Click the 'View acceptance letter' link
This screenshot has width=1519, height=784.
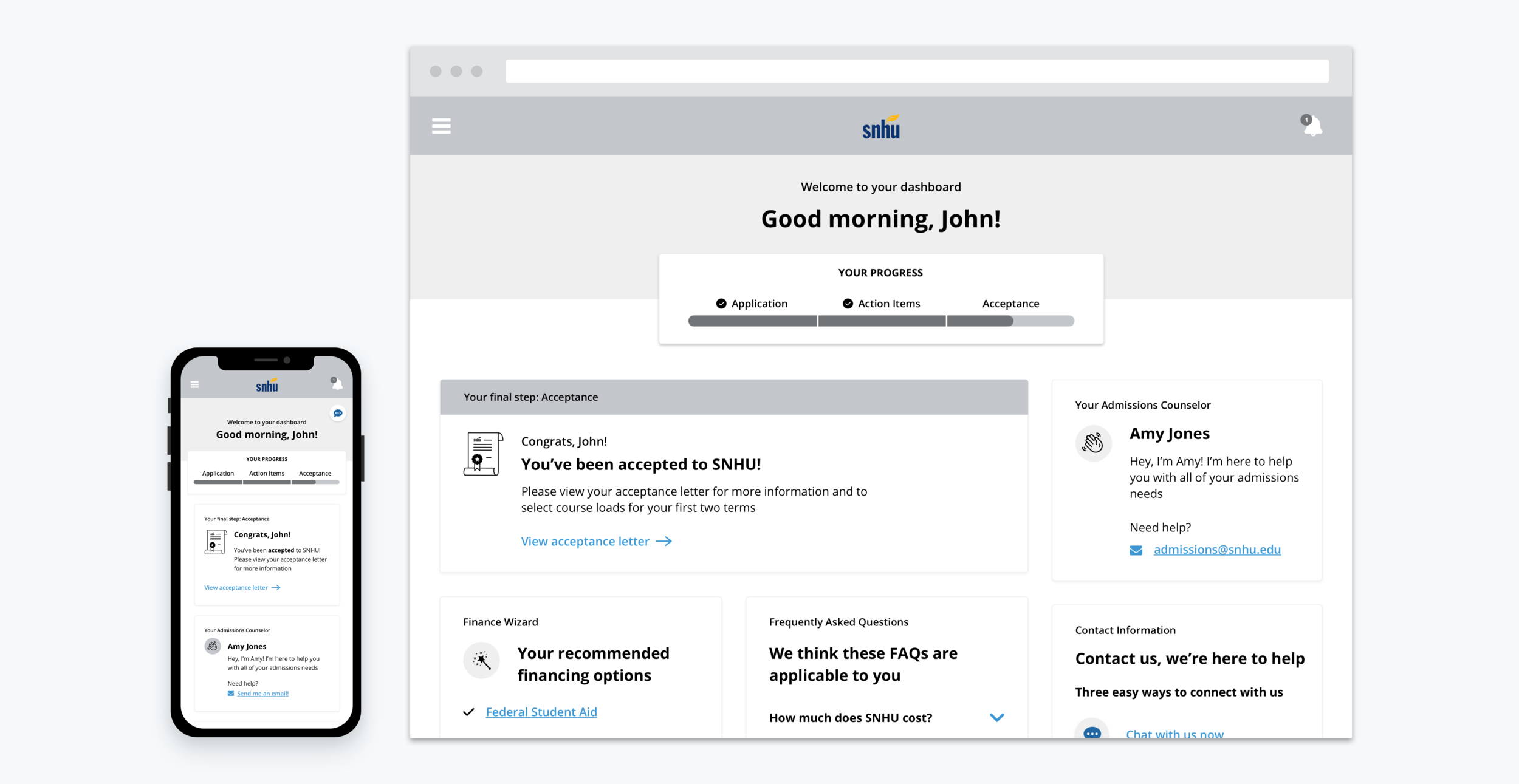click(x=584, y=541)
